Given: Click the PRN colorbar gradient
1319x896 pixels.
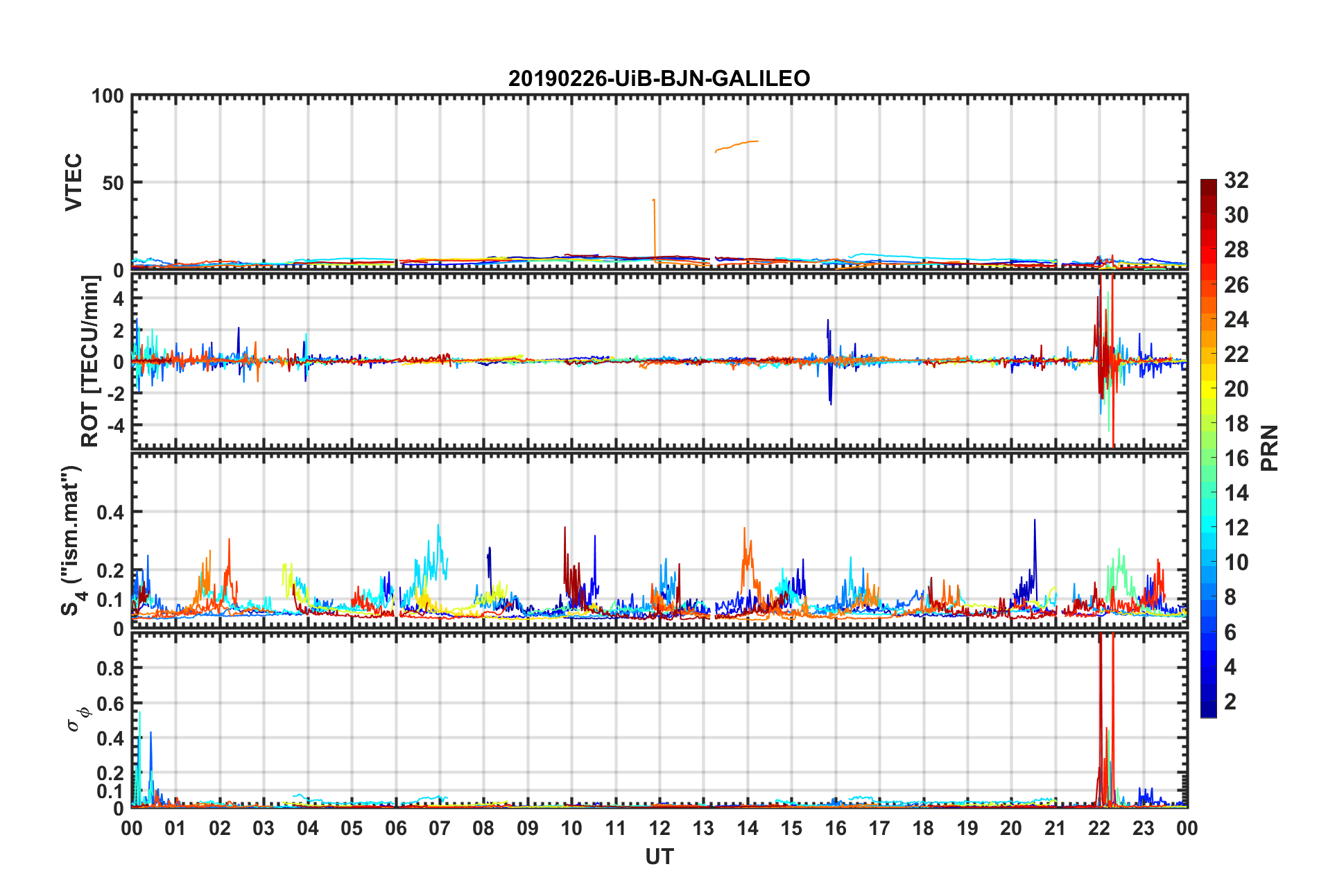Looking at the screenshot, I should [1208, 449].
